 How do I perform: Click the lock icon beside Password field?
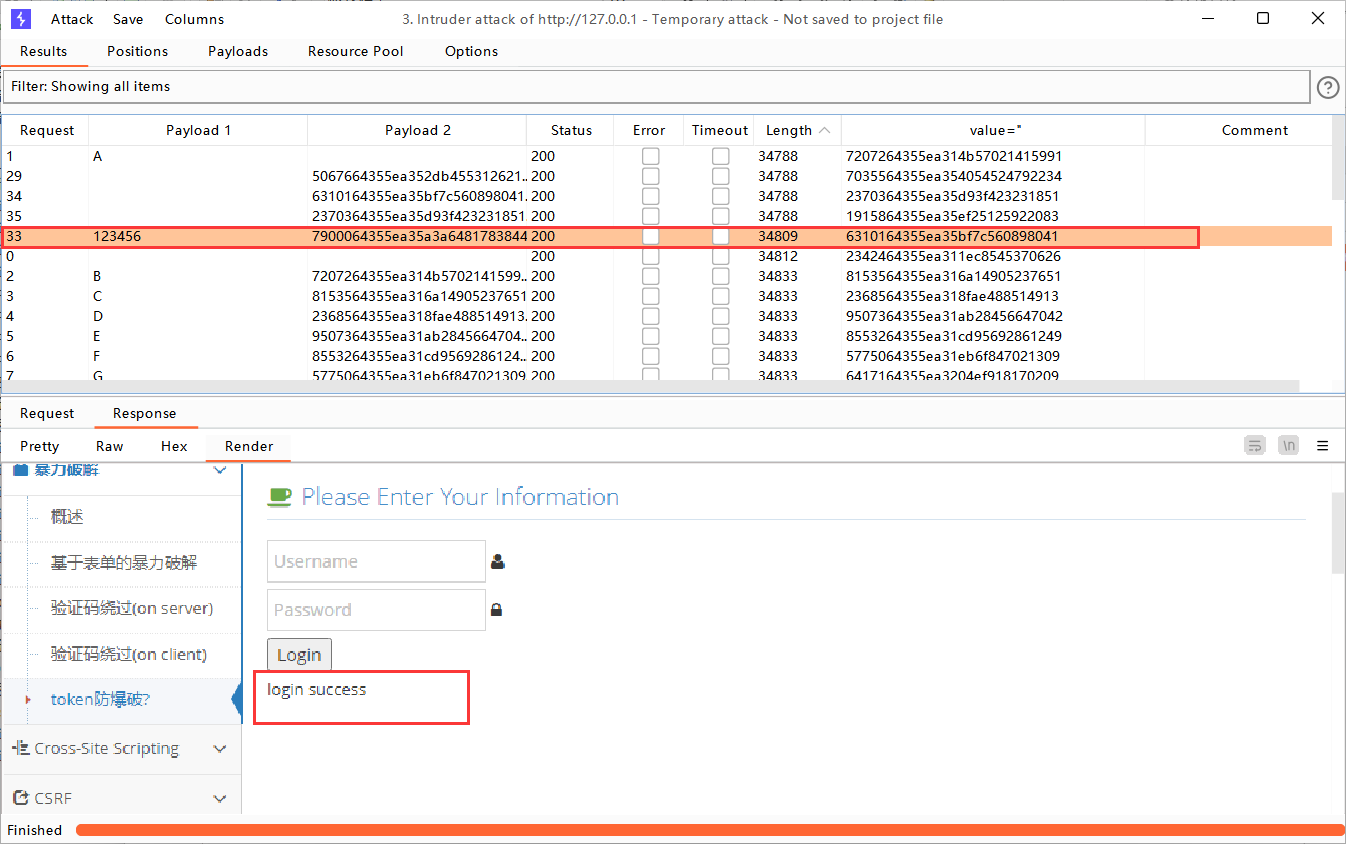click(x=496, y=609)
